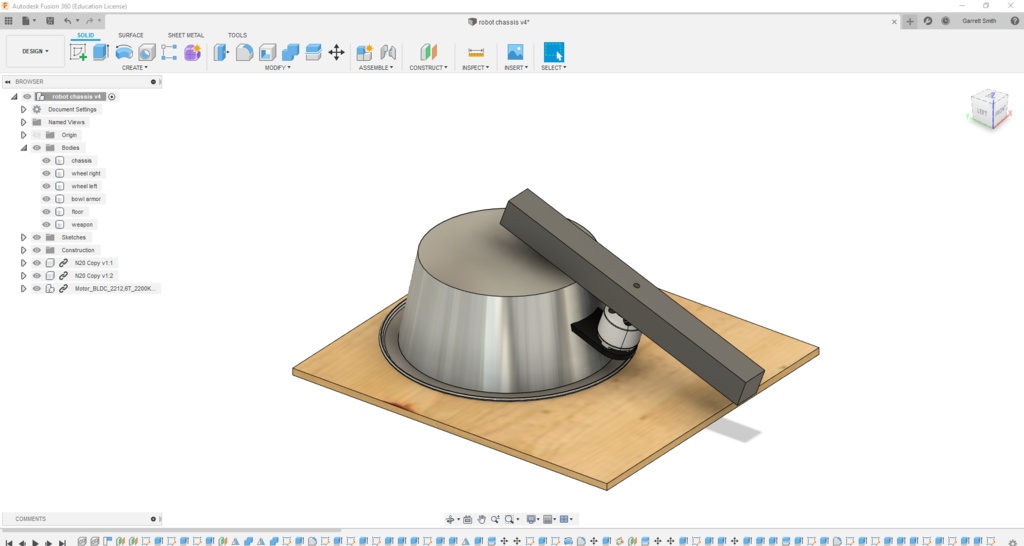This screenshot has height=546, width=1024.
Task: Select the Orbit navigation tool
Action: pos(449,519)
